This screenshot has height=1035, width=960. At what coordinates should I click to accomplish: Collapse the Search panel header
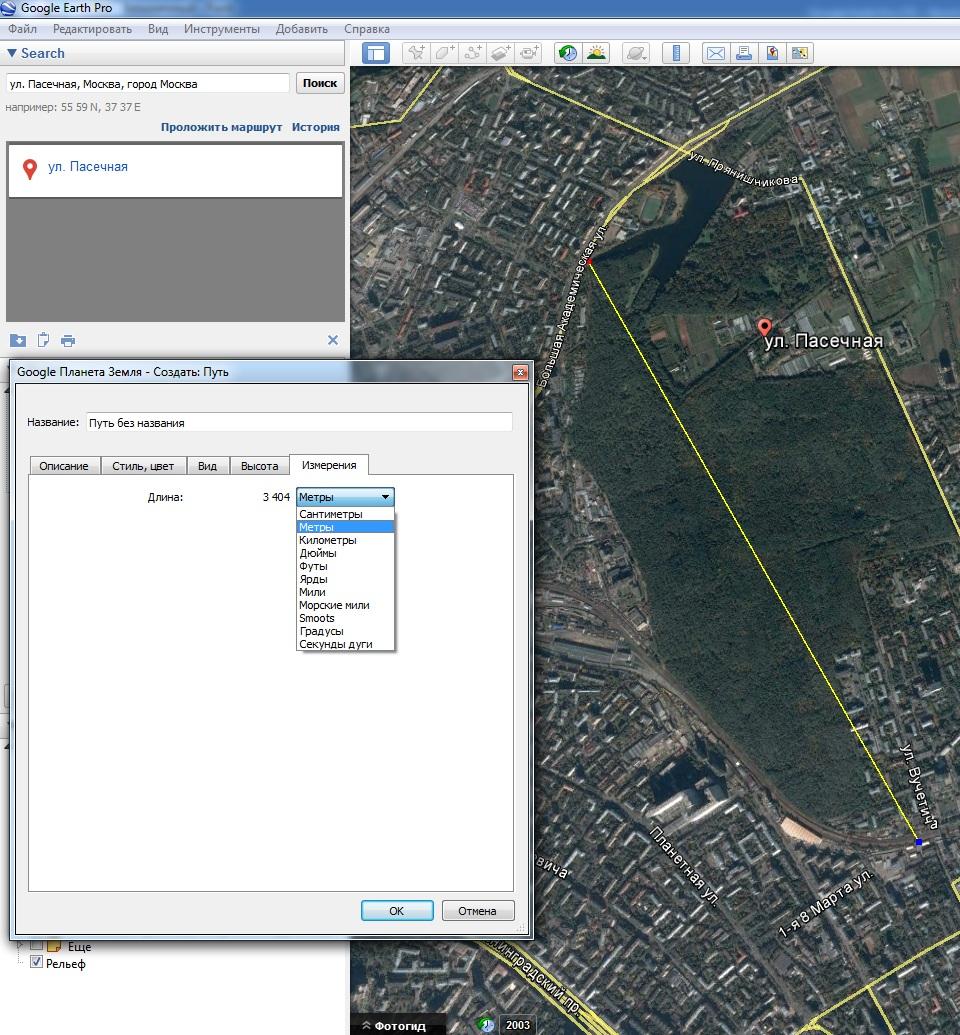tap(36, 54)
